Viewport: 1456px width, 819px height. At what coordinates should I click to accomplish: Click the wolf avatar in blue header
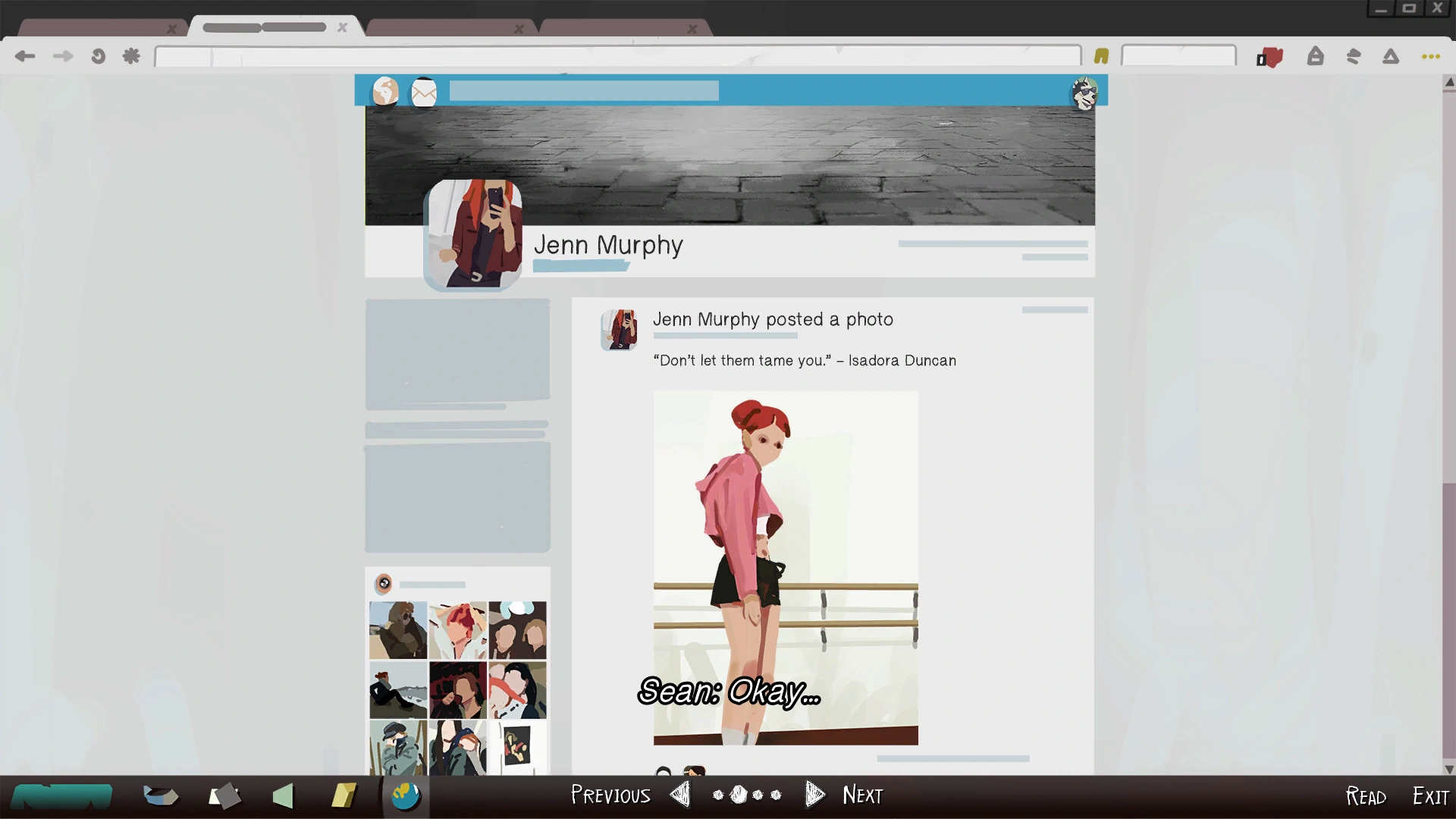pos(1084,93)
